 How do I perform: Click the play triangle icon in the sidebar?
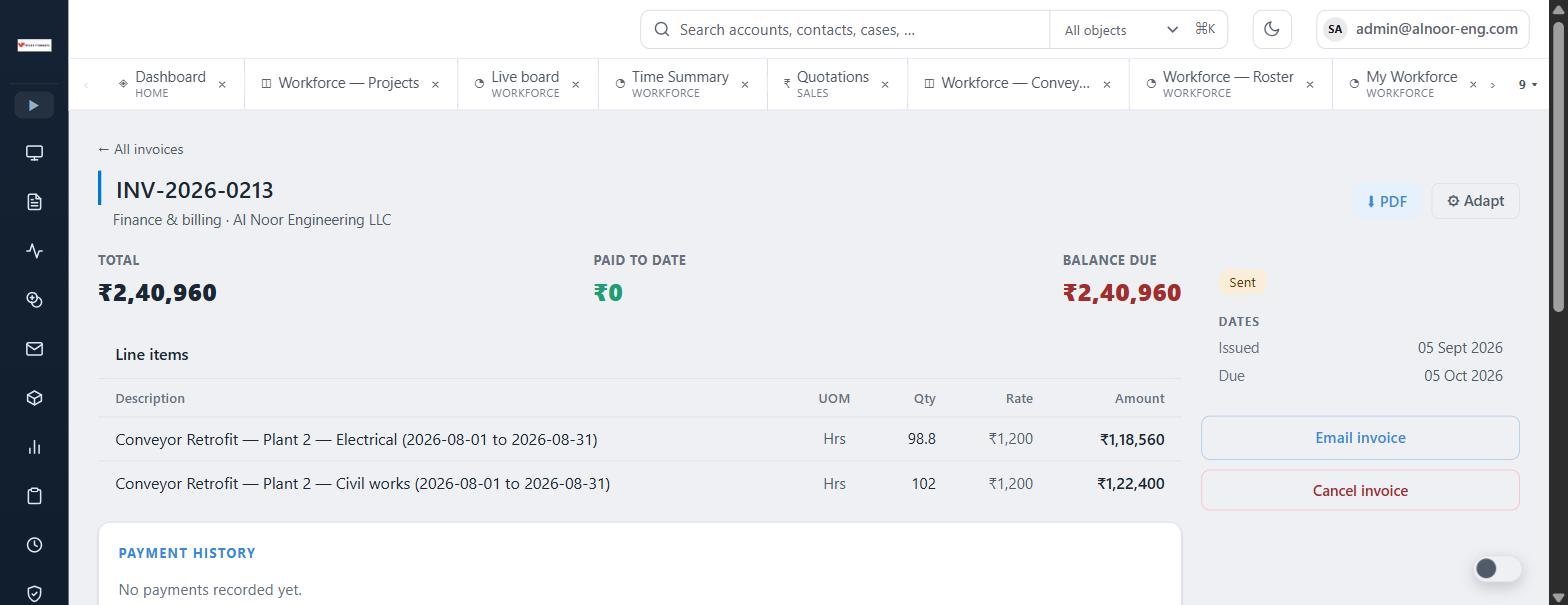[34, 105]
